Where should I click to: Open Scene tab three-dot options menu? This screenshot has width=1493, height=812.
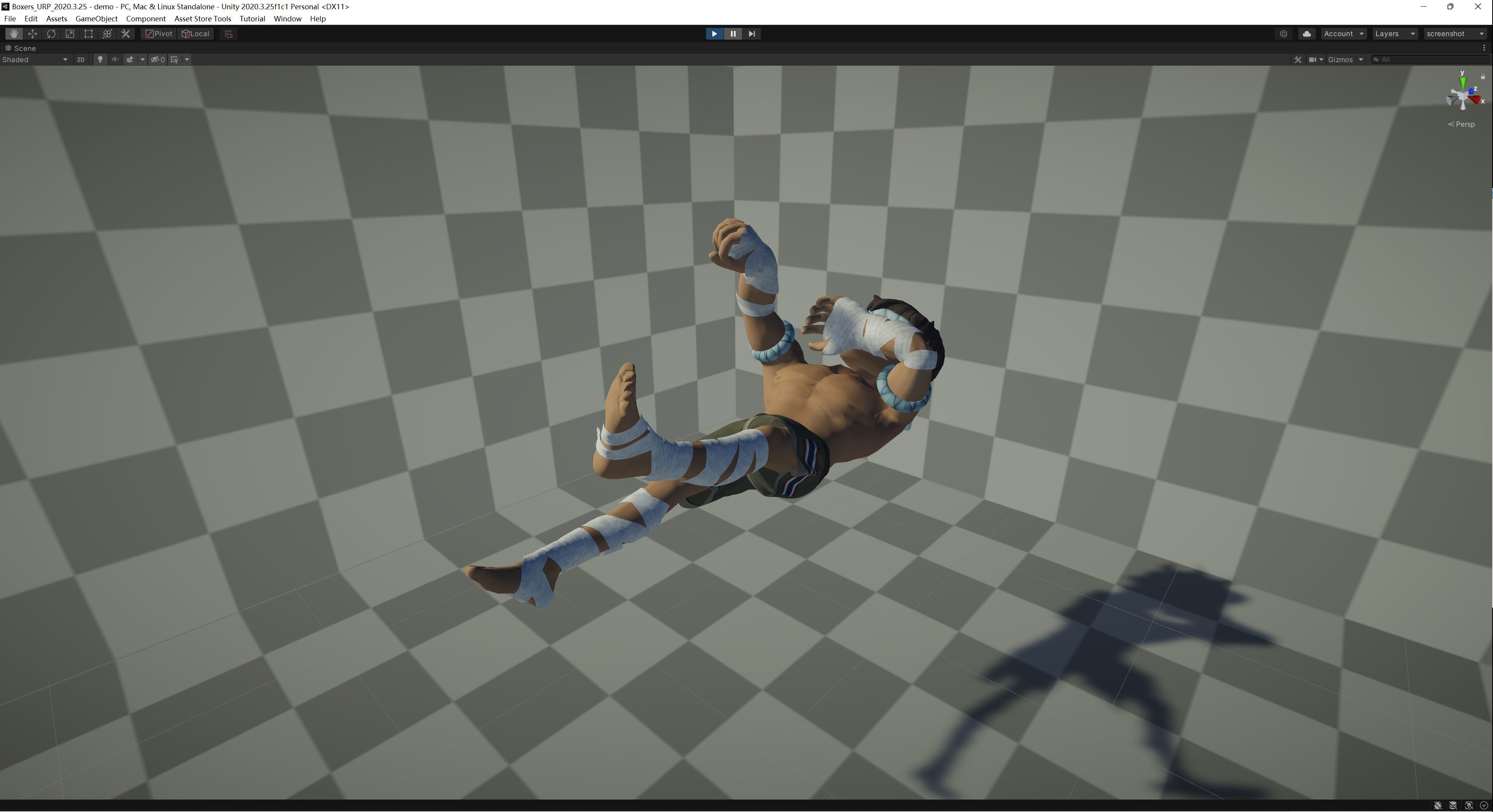click(x=1484, y=48)
